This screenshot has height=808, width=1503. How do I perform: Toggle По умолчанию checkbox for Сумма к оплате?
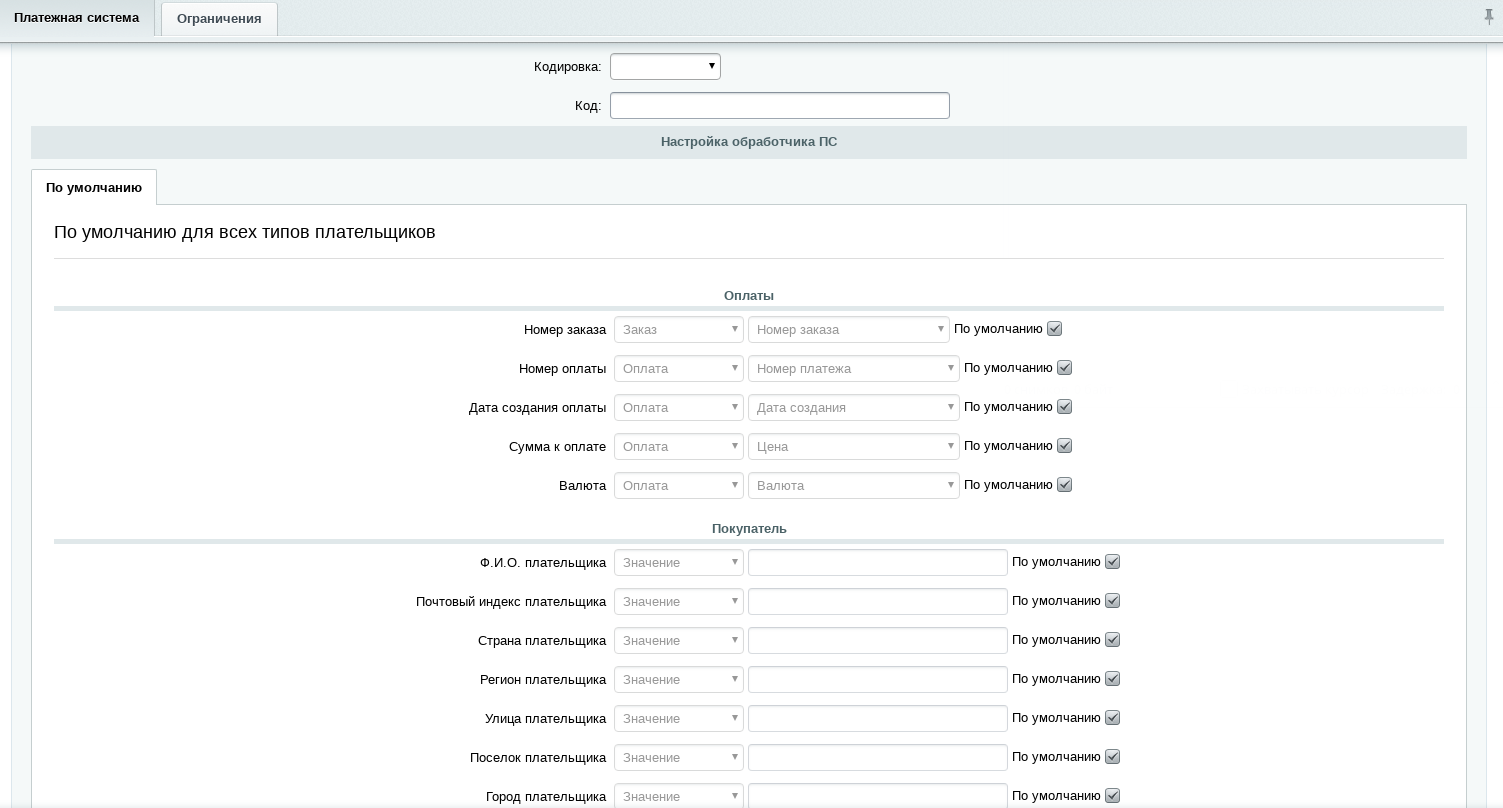(1065, 446)
